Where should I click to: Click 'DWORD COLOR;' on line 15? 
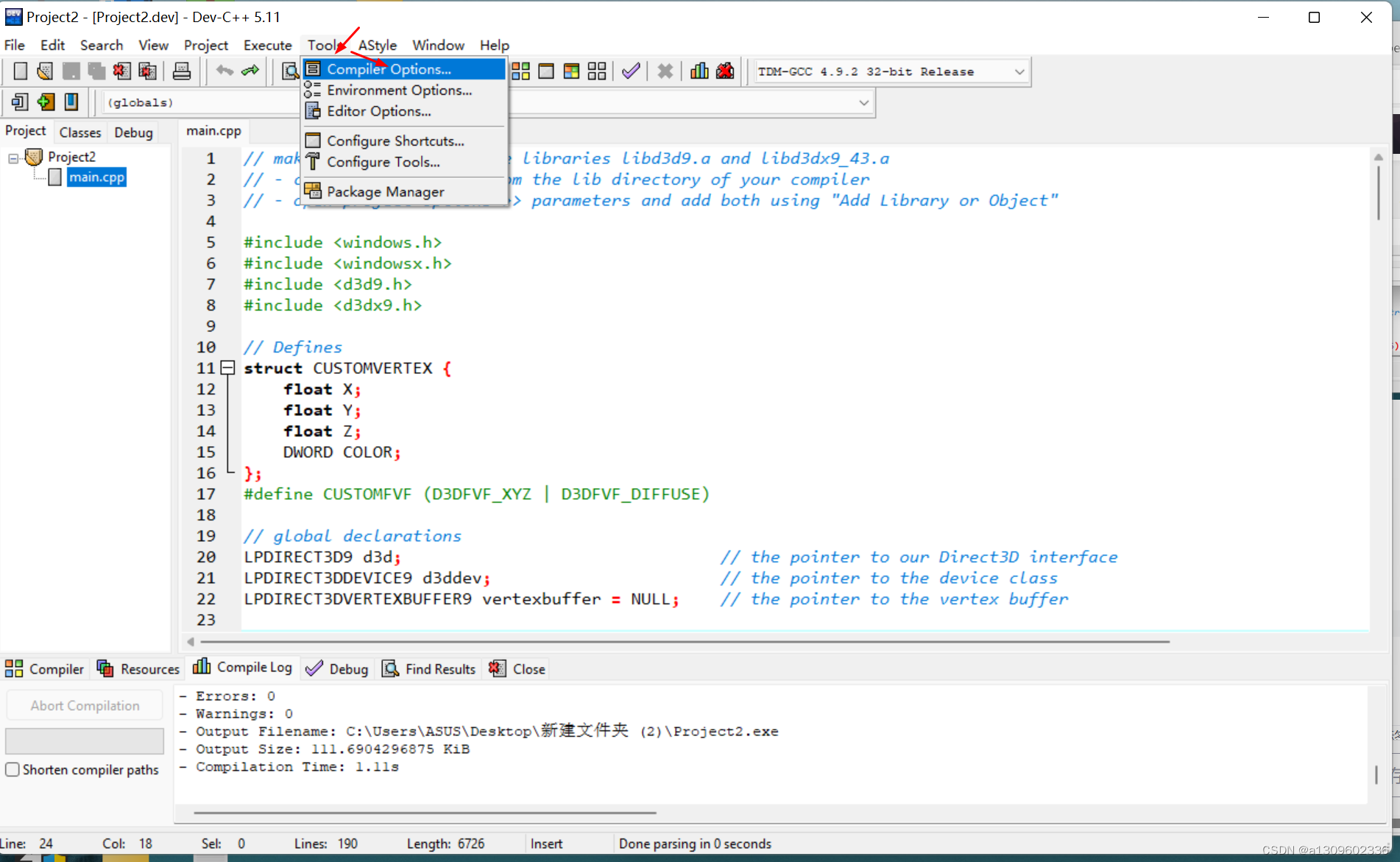(342, 452)
